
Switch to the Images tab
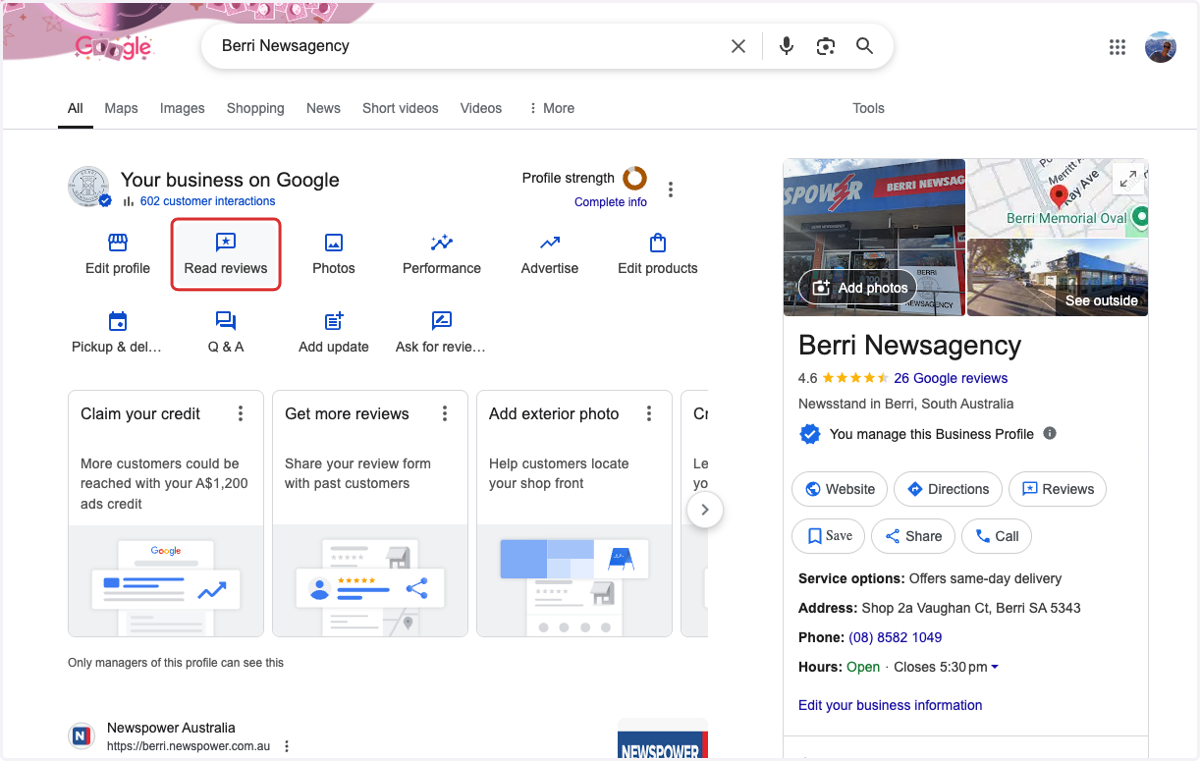coord(182,108)
